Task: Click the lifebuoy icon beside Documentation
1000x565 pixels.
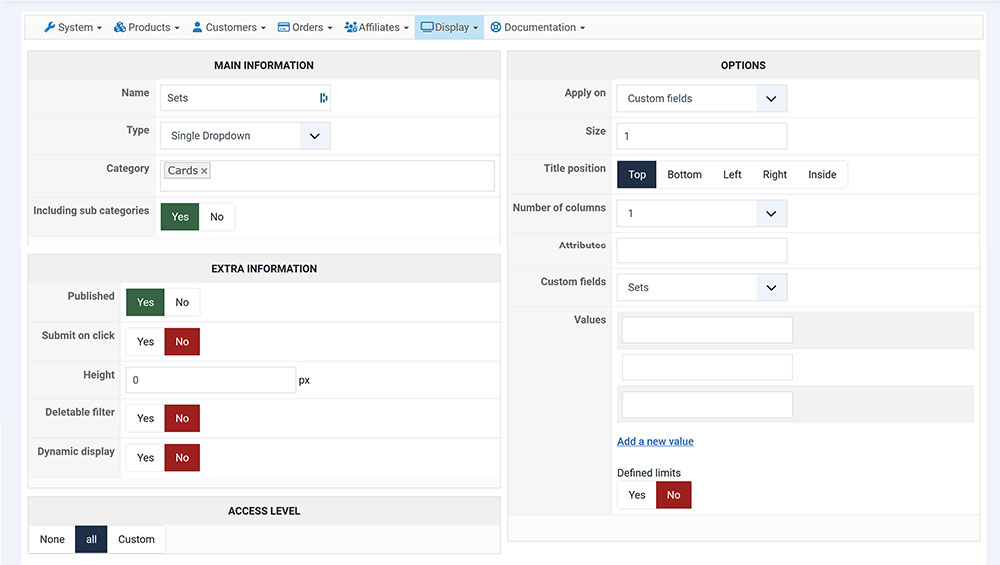Action: point(496,27)
